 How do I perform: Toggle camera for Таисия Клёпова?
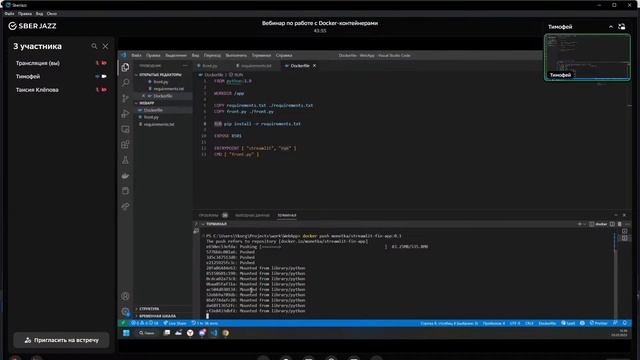pos(104,90)
